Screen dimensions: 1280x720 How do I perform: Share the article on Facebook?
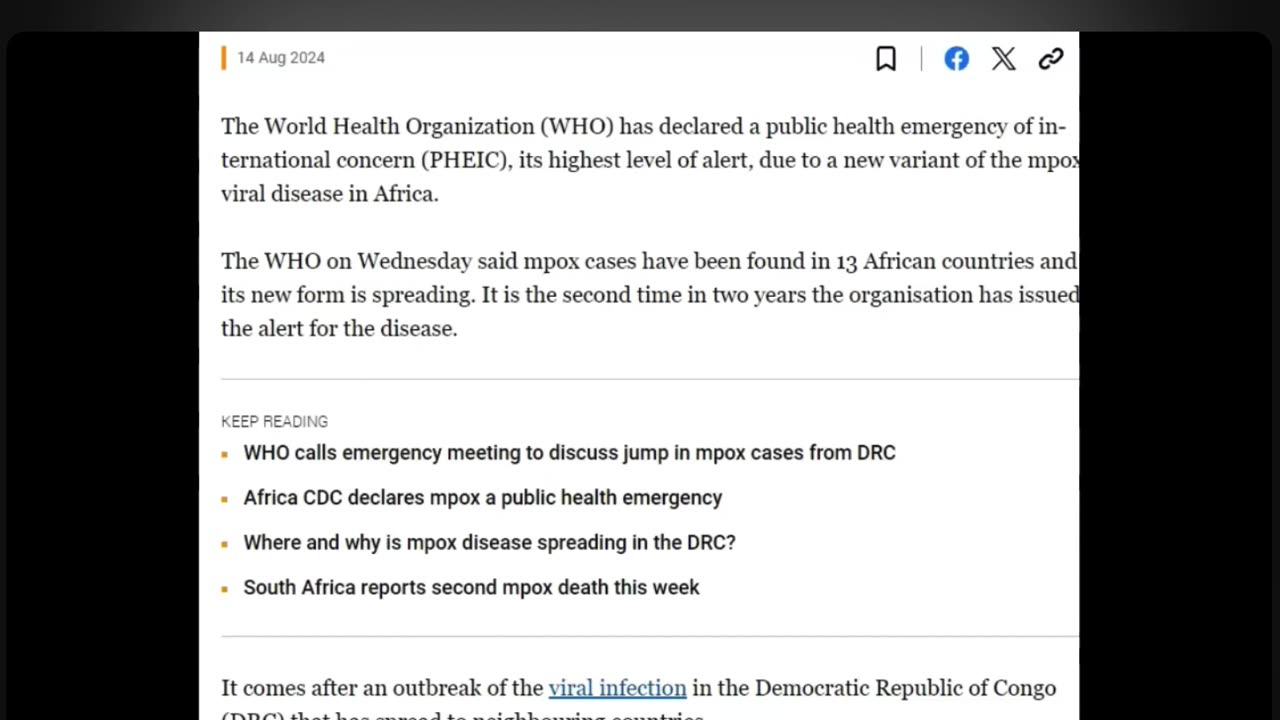[x=957, y=59]
